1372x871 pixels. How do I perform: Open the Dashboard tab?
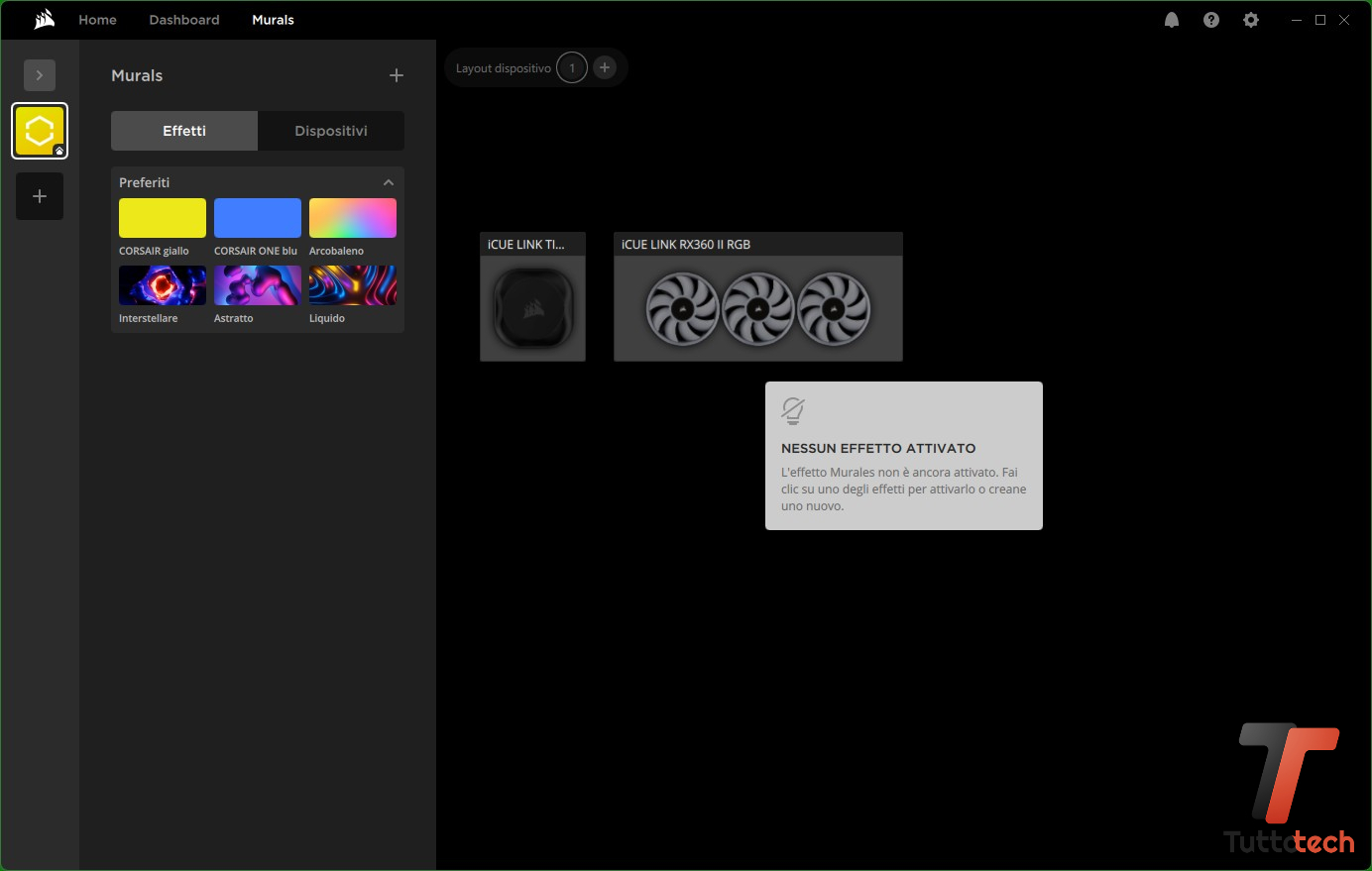[184, 20]
